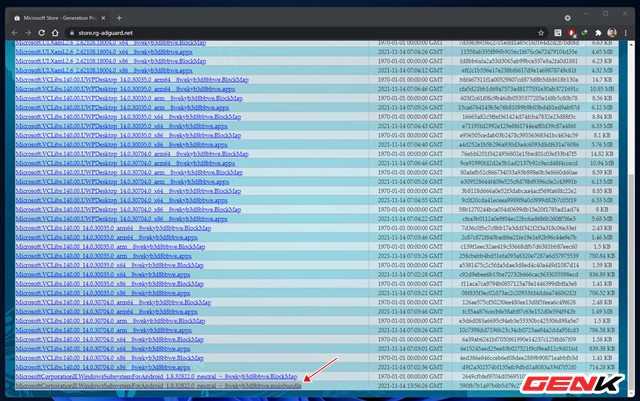The width and height of the screenshot is (640, 401).
Task: Select the date cell '2021-11-14 13:56:26 GMT'
Action: click(x=410, y=385)
